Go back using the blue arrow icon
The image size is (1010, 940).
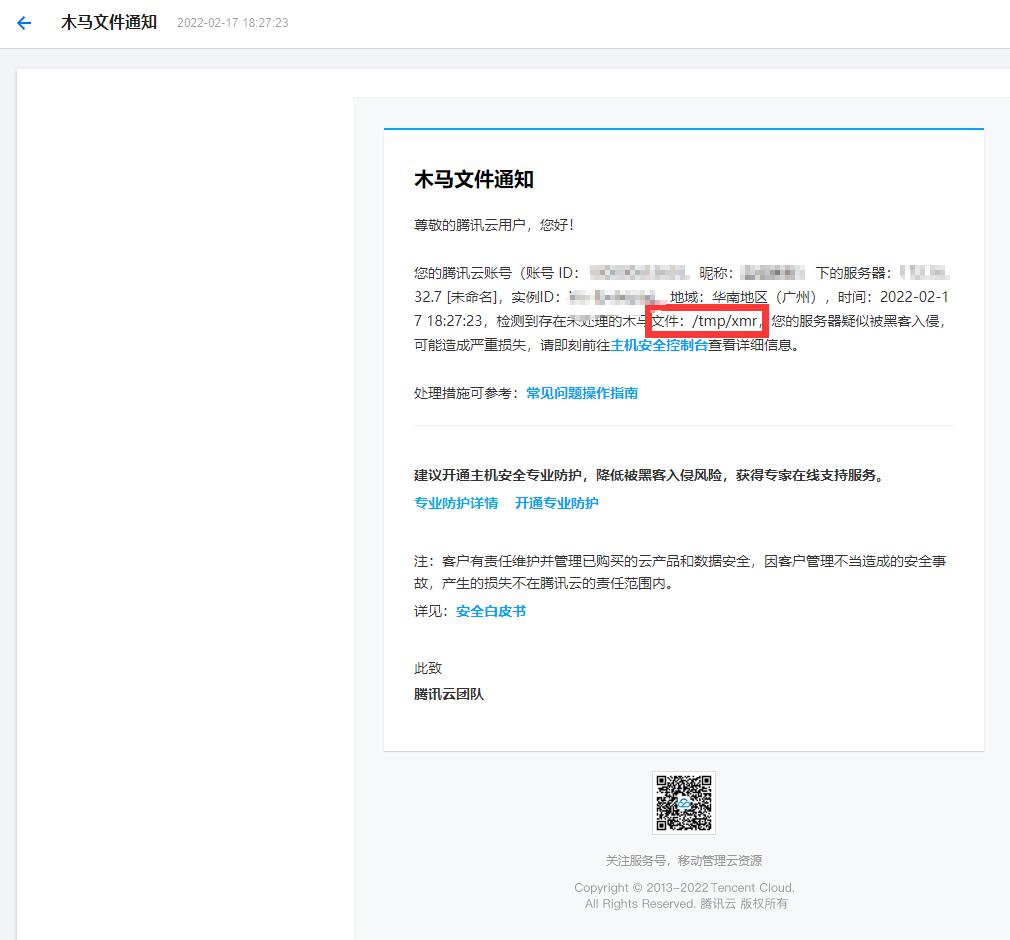(24, 23)
